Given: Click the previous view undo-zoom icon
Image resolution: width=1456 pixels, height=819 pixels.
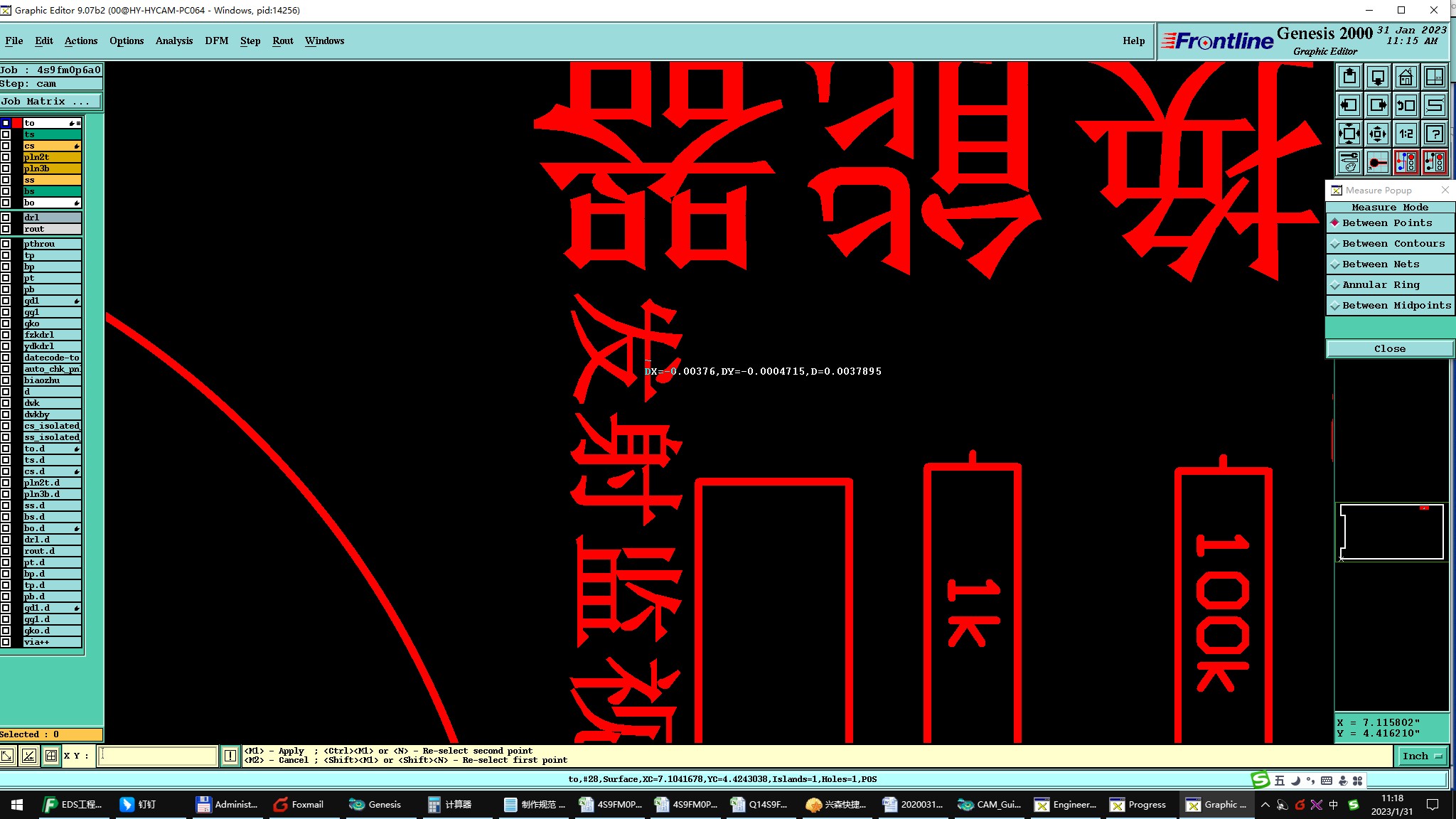Looking at the screenshot, I should click(1406, 105).
